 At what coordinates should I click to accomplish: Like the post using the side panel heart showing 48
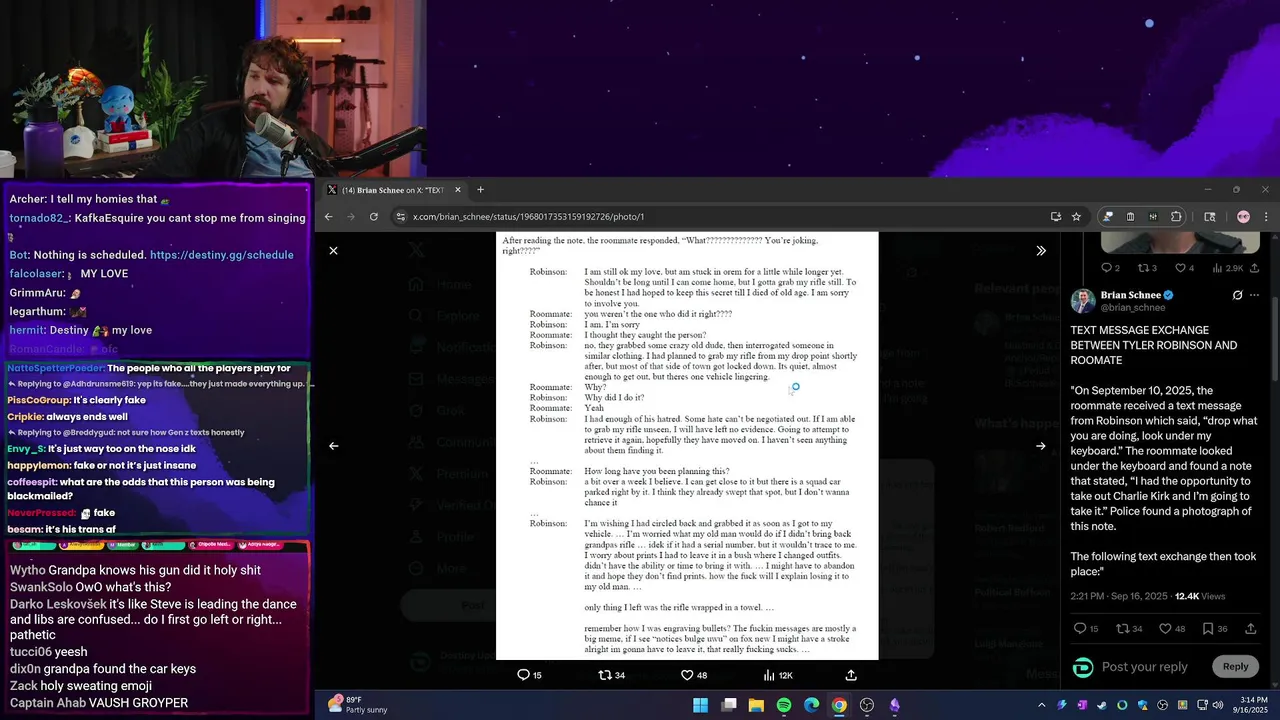[x=1172, y=629]
